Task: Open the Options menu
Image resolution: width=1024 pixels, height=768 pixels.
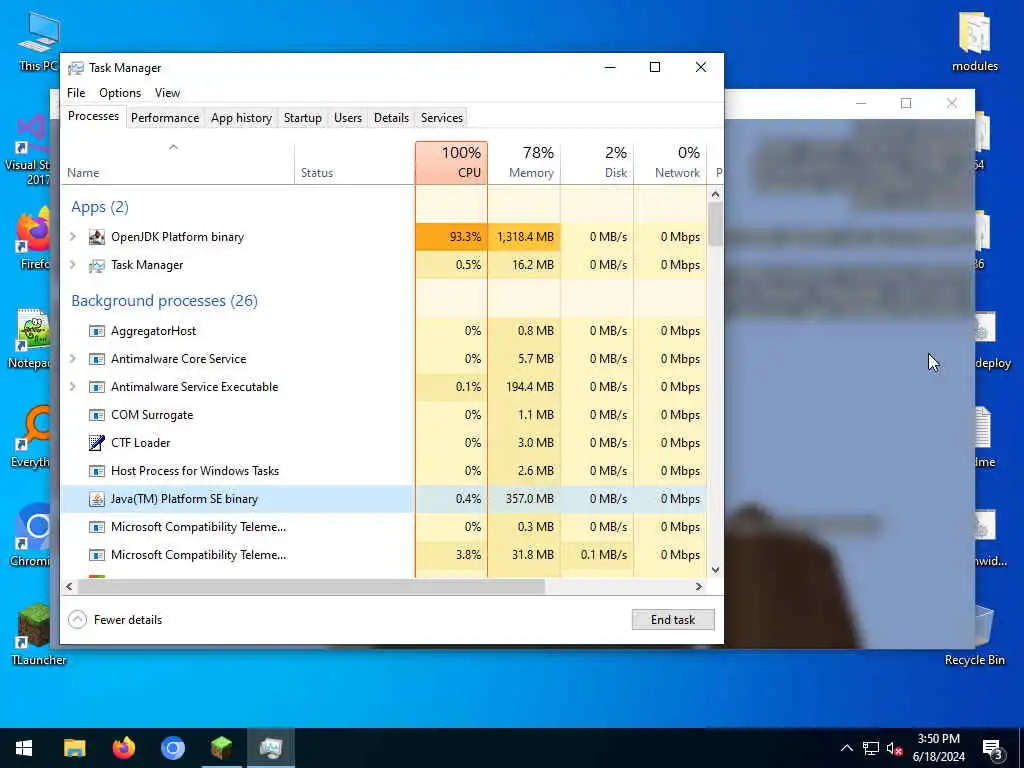Action: 120,93
